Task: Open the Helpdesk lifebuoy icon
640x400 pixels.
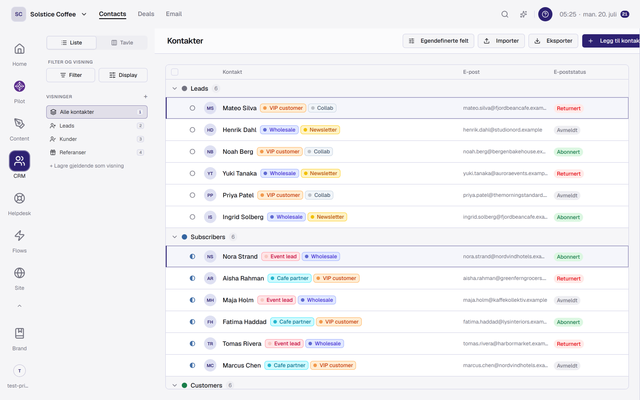Action: (19, 198)
